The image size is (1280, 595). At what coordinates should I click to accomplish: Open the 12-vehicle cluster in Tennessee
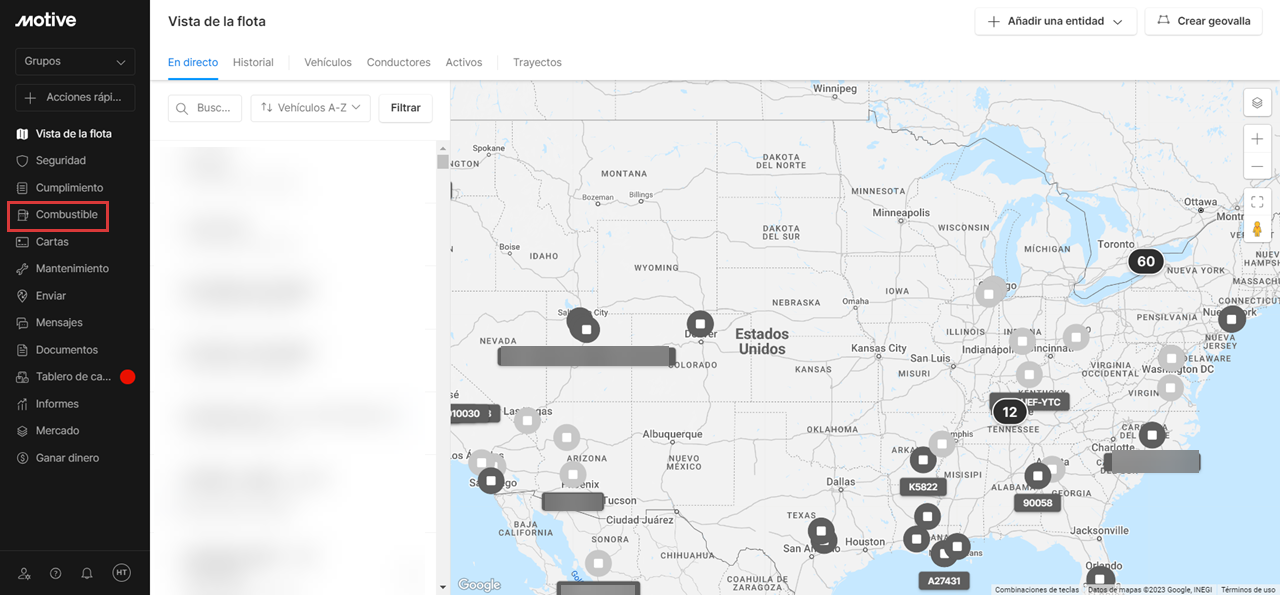click(1010, 412)
